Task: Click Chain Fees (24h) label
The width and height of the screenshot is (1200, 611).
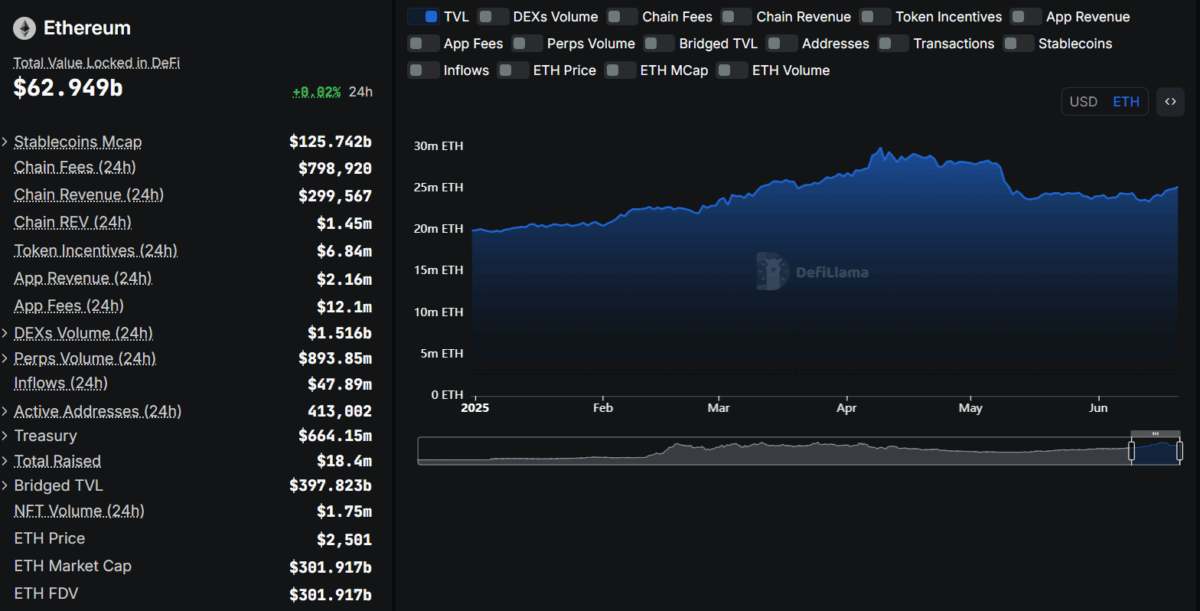Action: point(75,167)
